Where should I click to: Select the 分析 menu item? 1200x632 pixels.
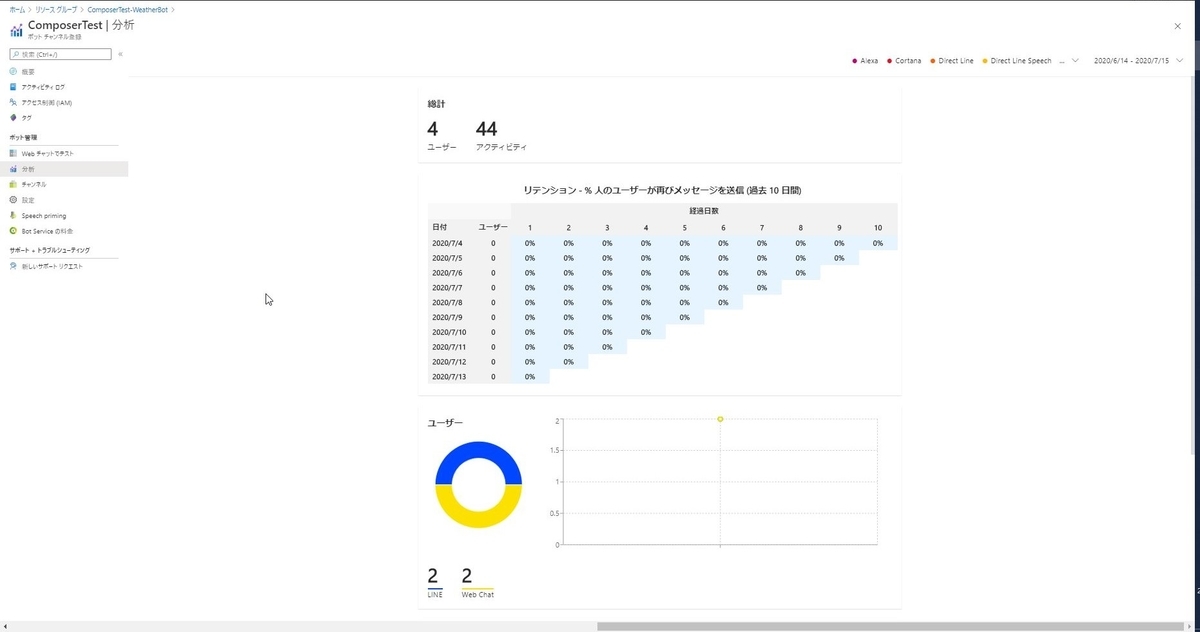click(64, 169)
